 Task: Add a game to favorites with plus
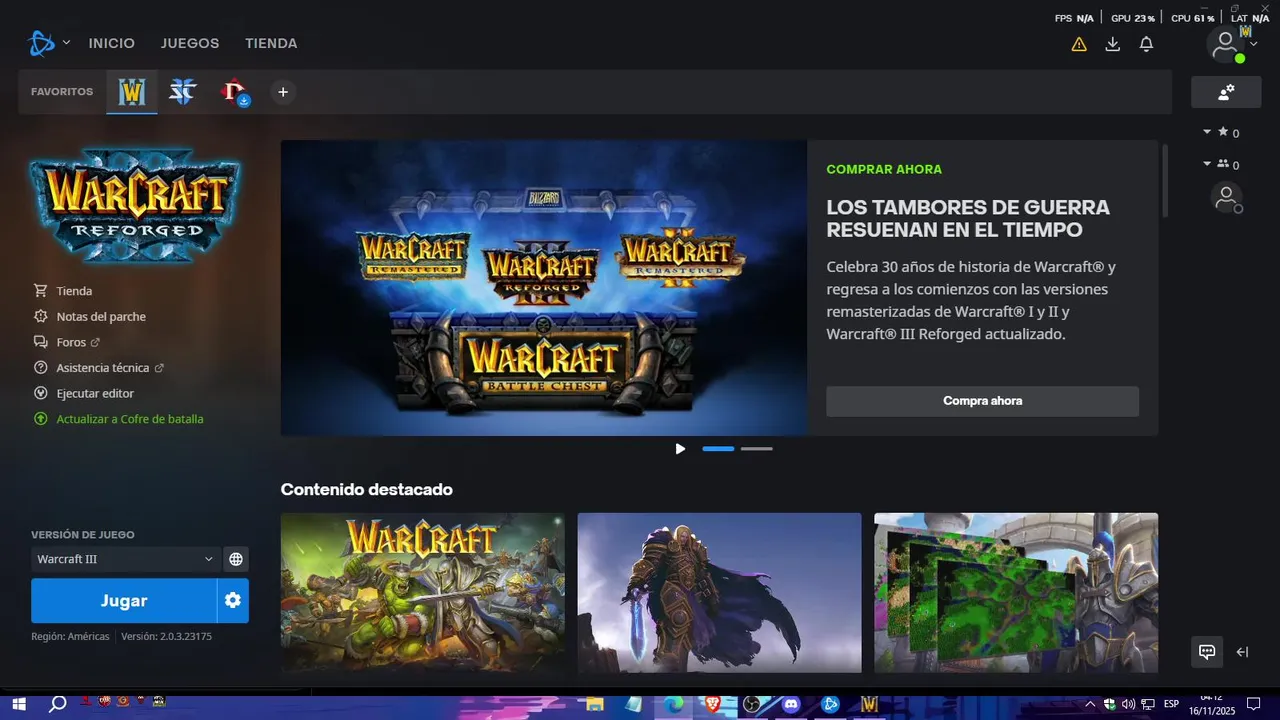coord(283,92)
